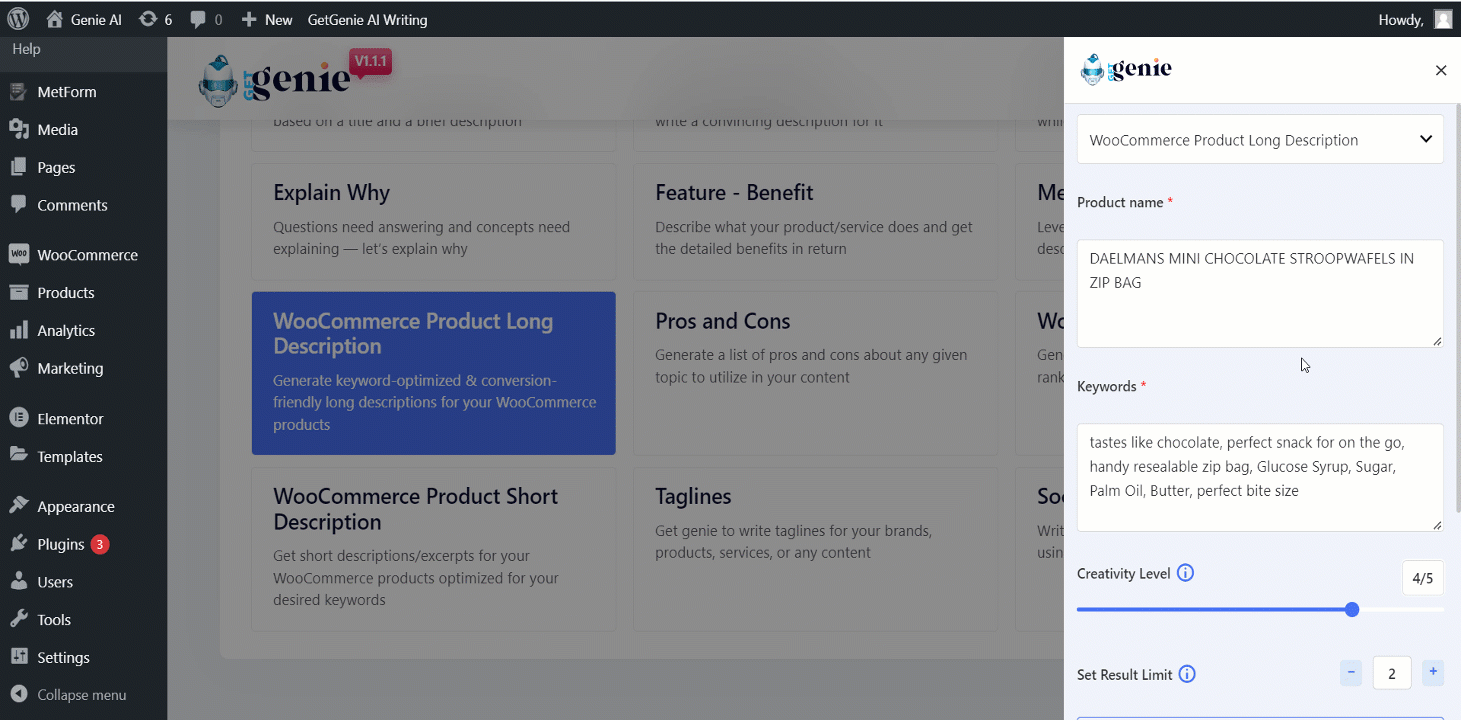
Task: Click the genie logo in side panel
Action: tap(1126, 69)
